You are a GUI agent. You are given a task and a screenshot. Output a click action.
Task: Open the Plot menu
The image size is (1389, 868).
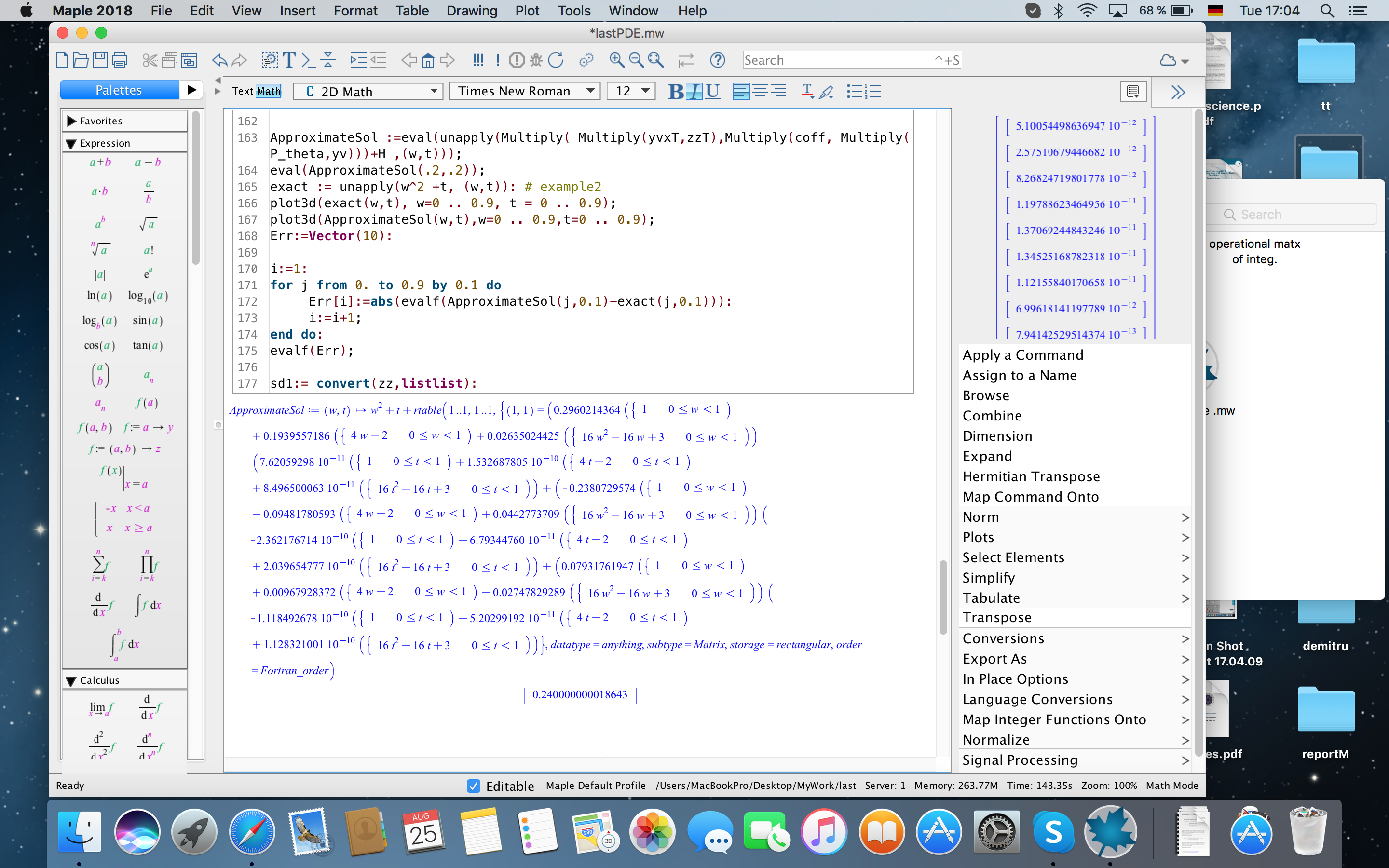point(526,10)
